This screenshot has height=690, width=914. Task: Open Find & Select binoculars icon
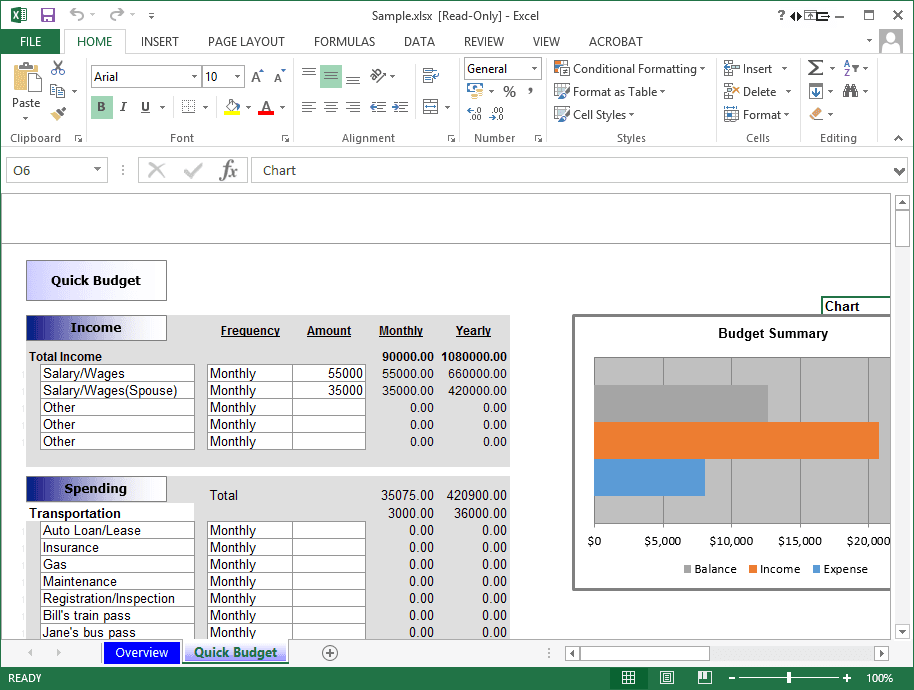point(850,91)
